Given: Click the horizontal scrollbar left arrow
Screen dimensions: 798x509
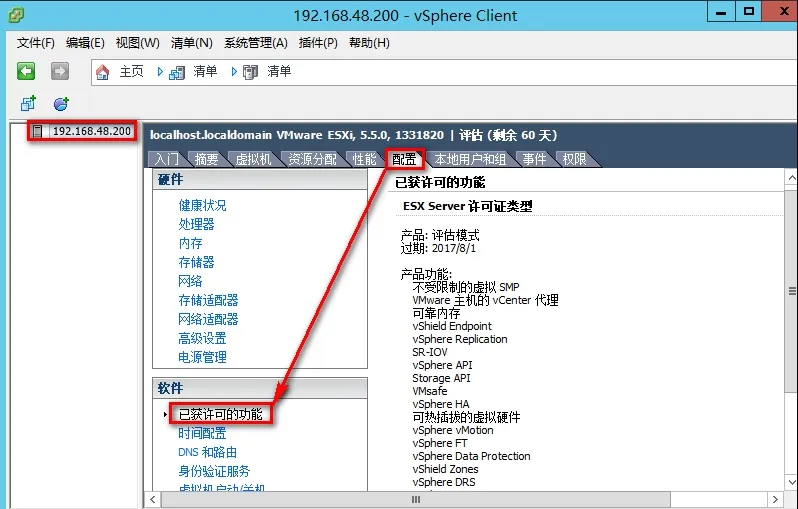Looking at the screenshot, I should (152, 499).
